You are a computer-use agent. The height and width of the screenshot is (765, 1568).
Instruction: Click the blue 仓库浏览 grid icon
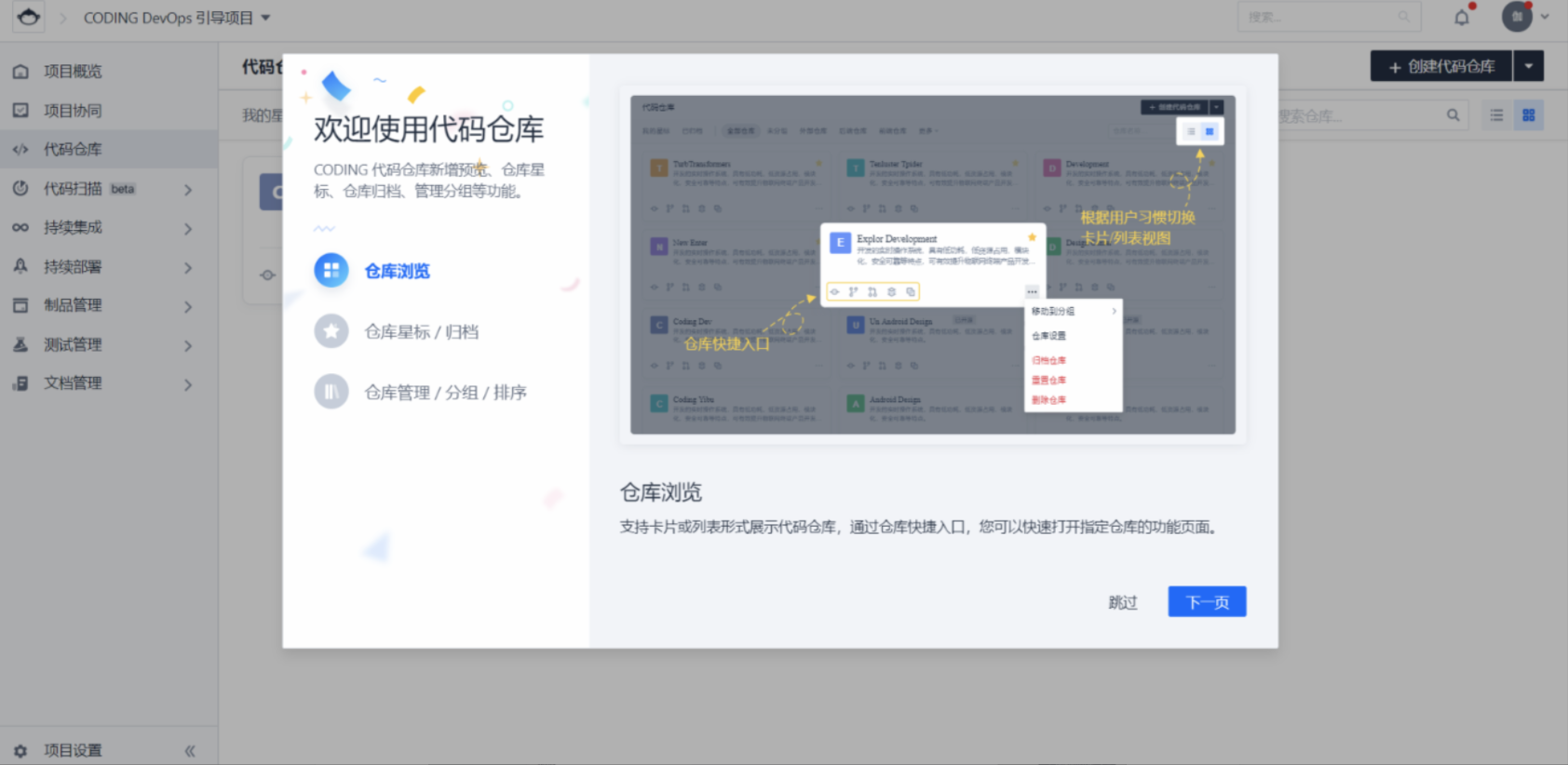331,271
